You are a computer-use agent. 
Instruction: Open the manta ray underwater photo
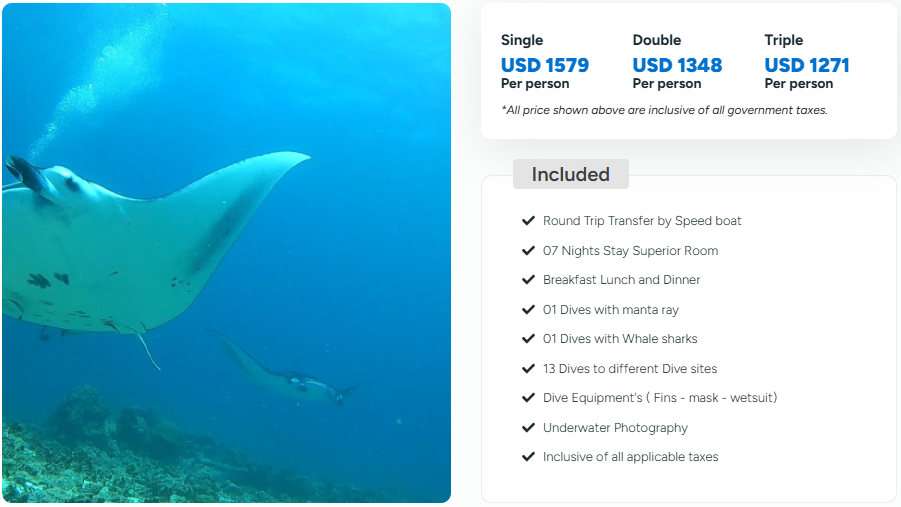226,253
